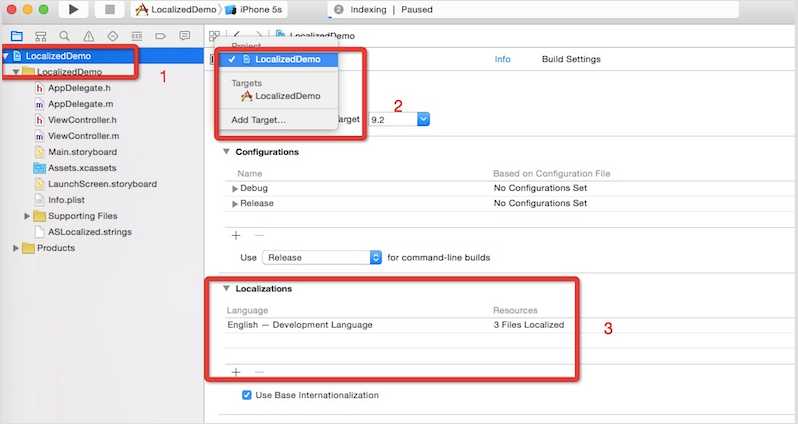Click No Configurations Set for Debug
Viewport: 798px width, 424px height.
[540, 188]
